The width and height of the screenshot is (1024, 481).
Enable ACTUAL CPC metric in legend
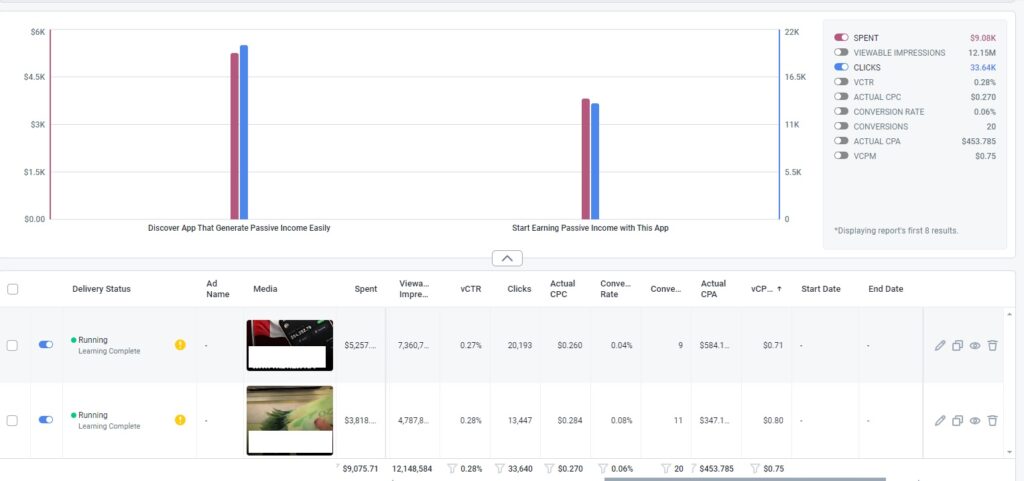coord(841,97)
